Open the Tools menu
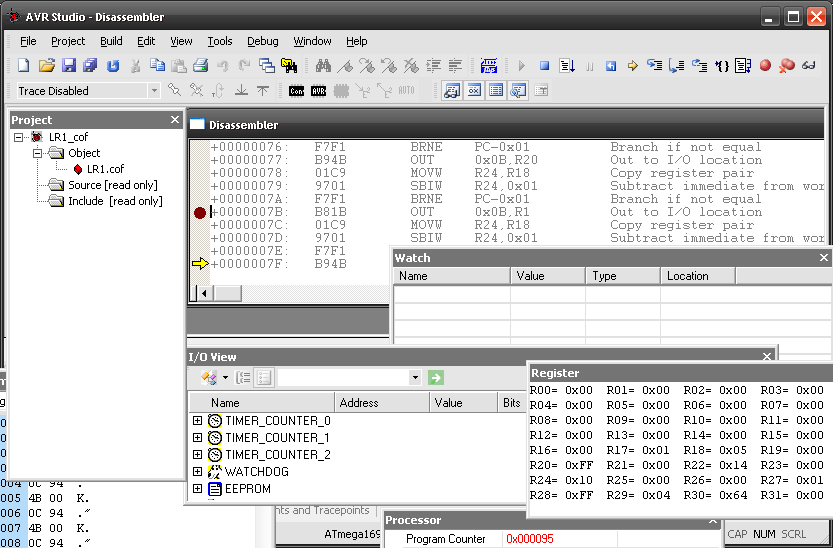The image size is (833, 548). (x=219, y=41)
